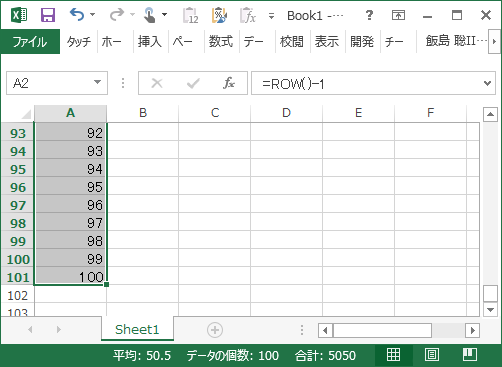This screenshot has width=502, height=367.
Task: Click horizontal scrollbar left arrow
Action: tap(325, 330)
